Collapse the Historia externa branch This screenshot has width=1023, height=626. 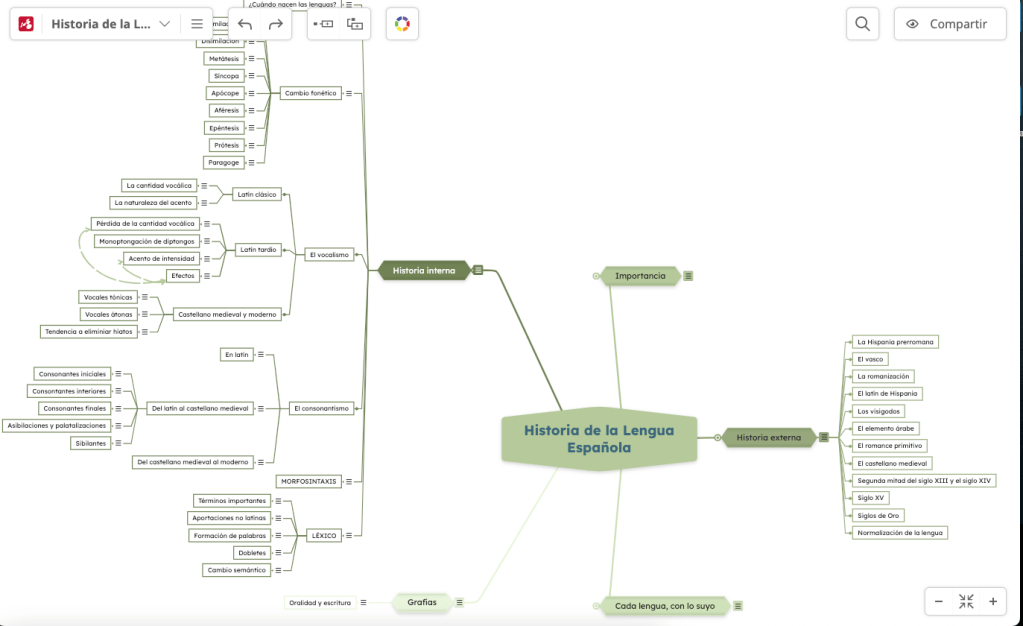point(717,437)
